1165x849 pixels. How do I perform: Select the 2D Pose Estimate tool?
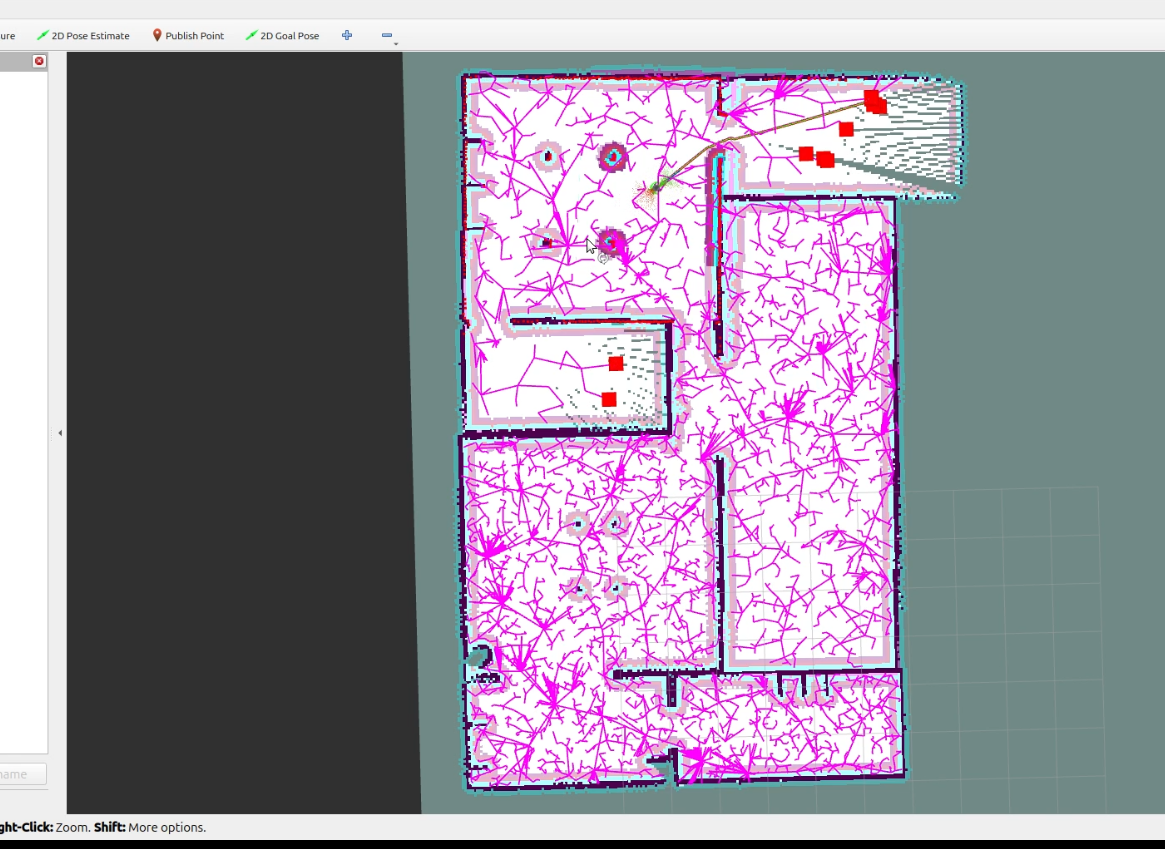point(83,36)
